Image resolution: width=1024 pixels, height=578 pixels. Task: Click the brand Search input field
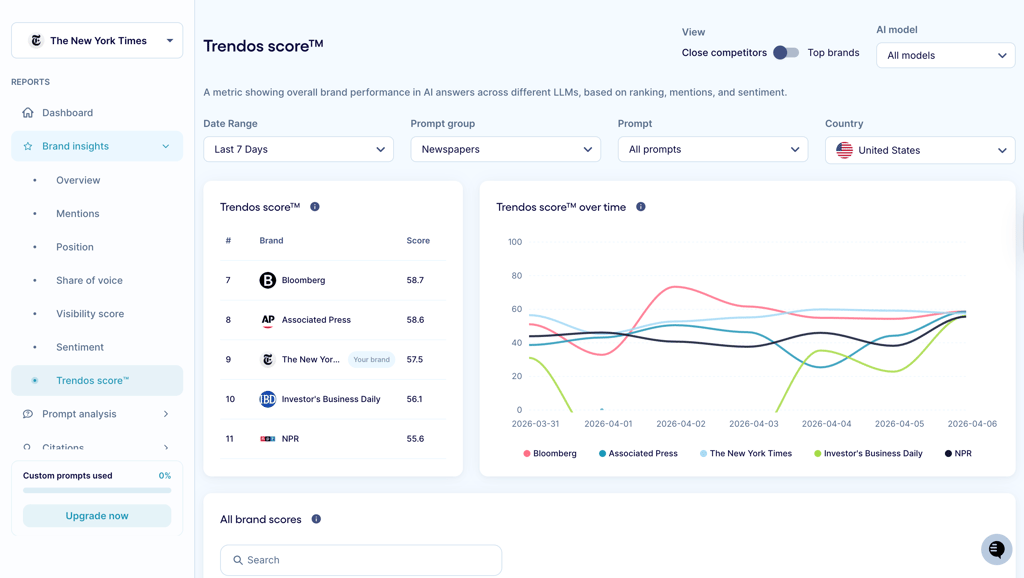[361, 560]
